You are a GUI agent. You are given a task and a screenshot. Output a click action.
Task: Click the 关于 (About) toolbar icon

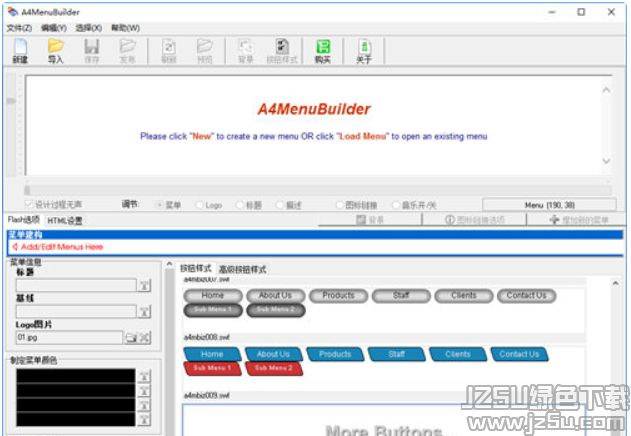click(x=364, y=51)
